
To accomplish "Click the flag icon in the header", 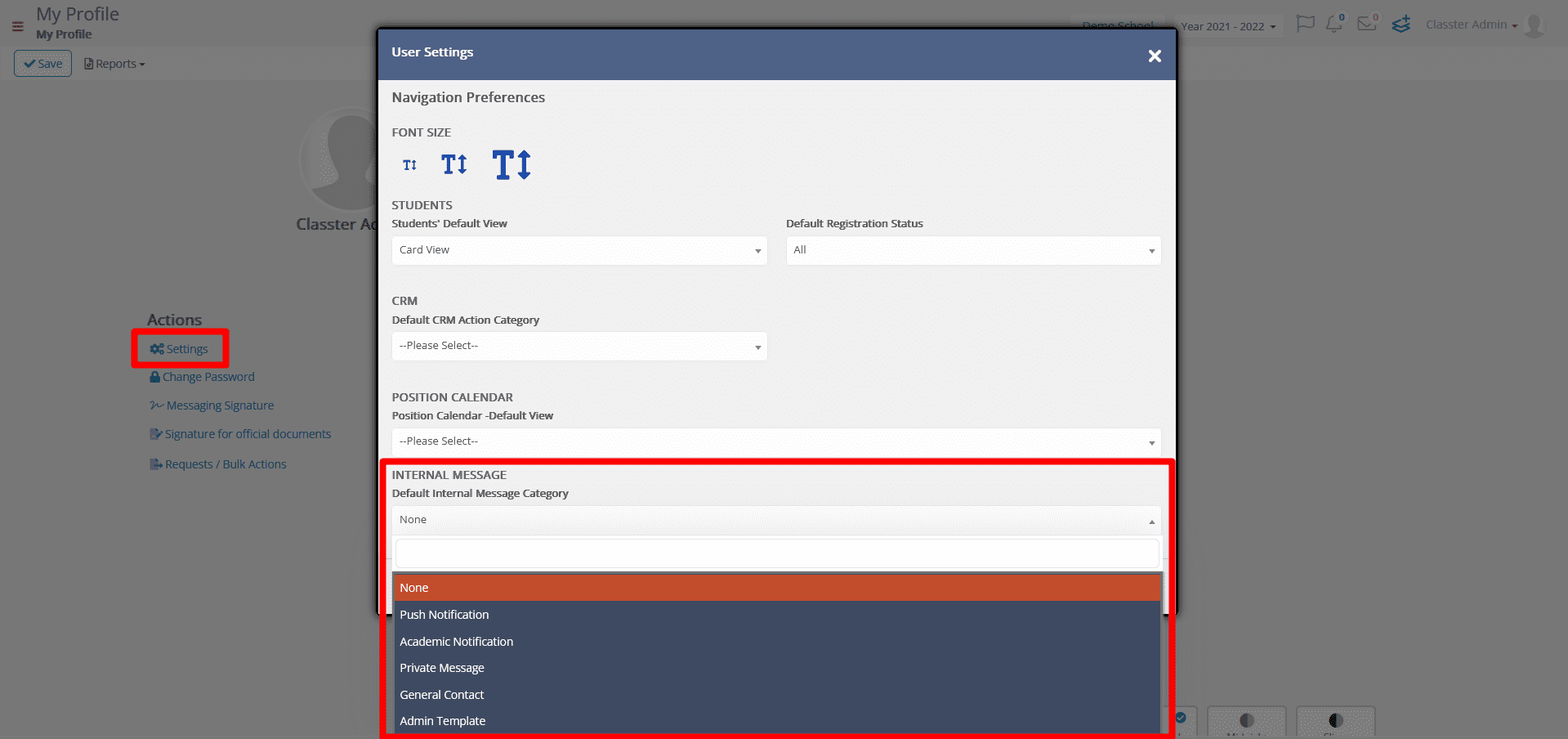I will (x=1305, y=24).
